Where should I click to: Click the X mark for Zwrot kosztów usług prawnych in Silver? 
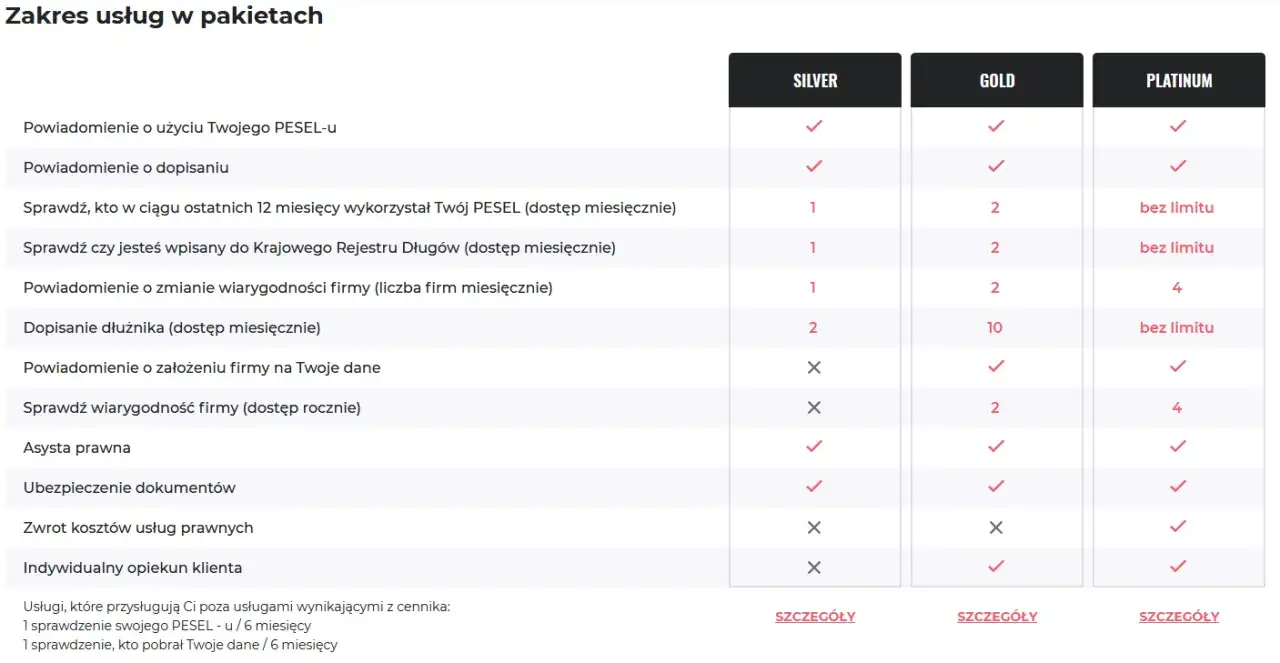pos(814,527)
